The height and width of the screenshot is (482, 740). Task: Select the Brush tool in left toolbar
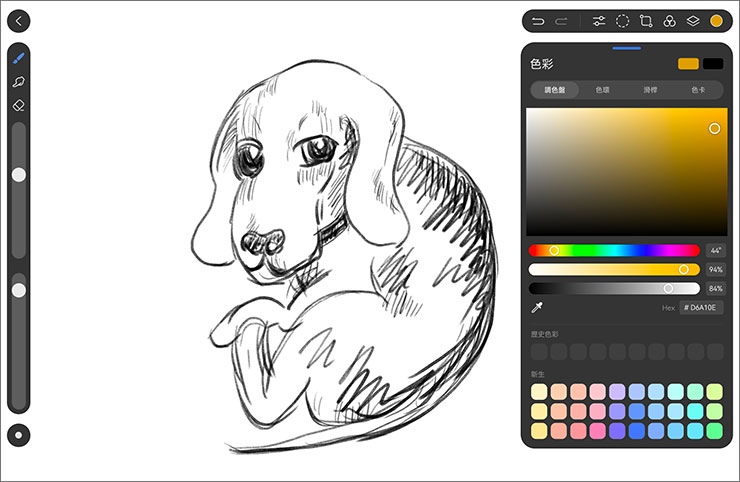point(18,58)
